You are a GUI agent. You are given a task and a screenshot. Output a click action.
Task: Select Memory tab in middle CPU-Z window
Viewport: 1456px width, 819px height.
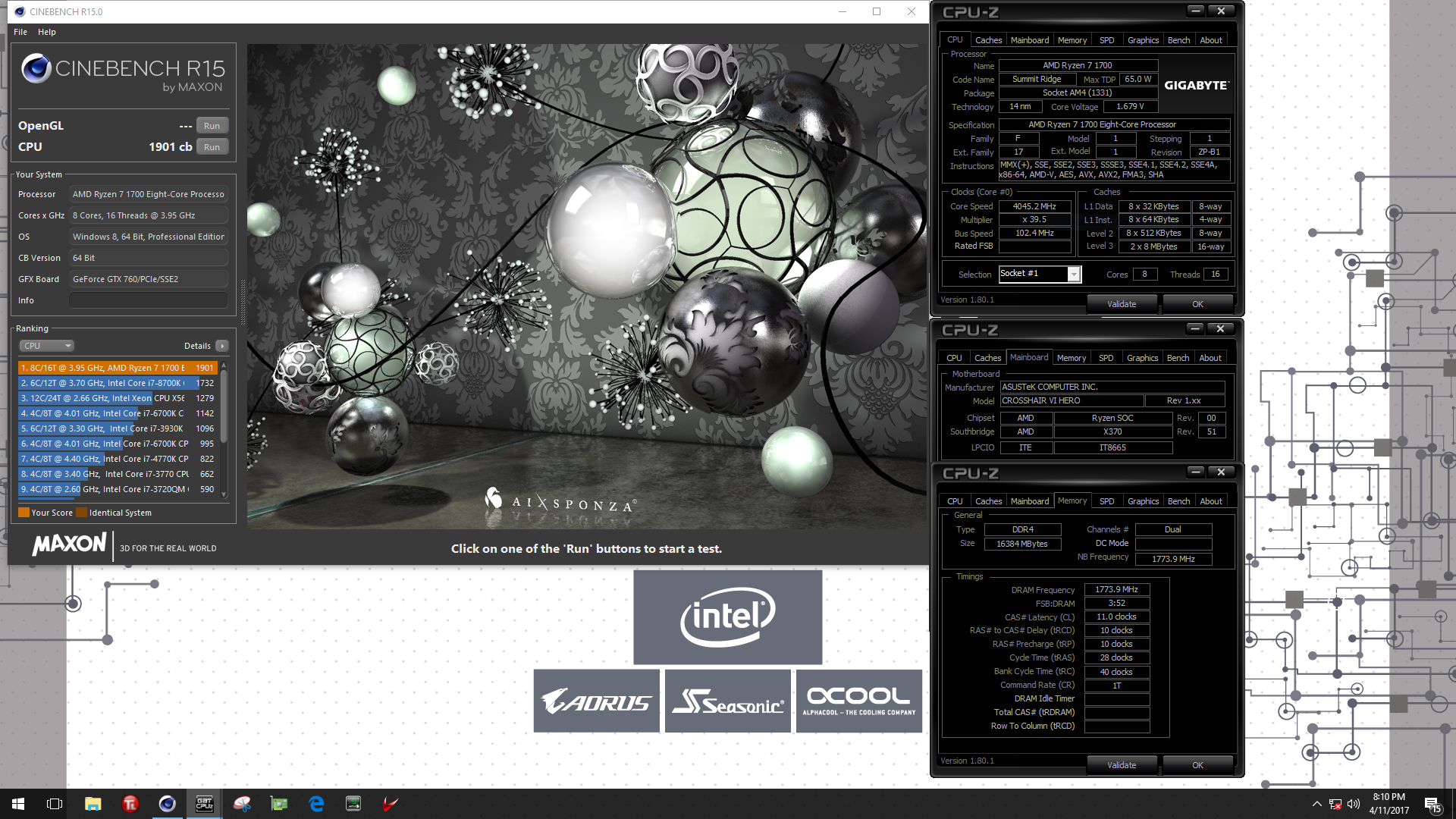(x=1072, y=358)
